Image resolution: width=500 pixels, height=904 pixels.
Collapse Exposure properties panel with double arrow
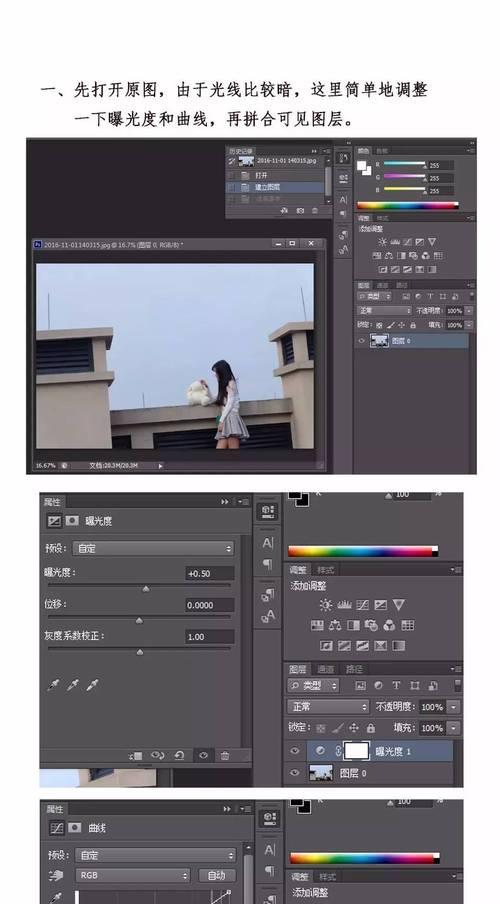point(225,502)
